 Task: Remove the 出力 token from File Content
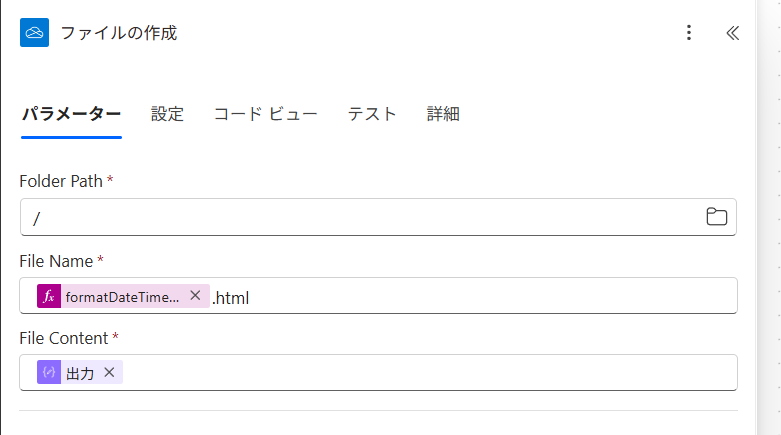(x=109, y=373)
